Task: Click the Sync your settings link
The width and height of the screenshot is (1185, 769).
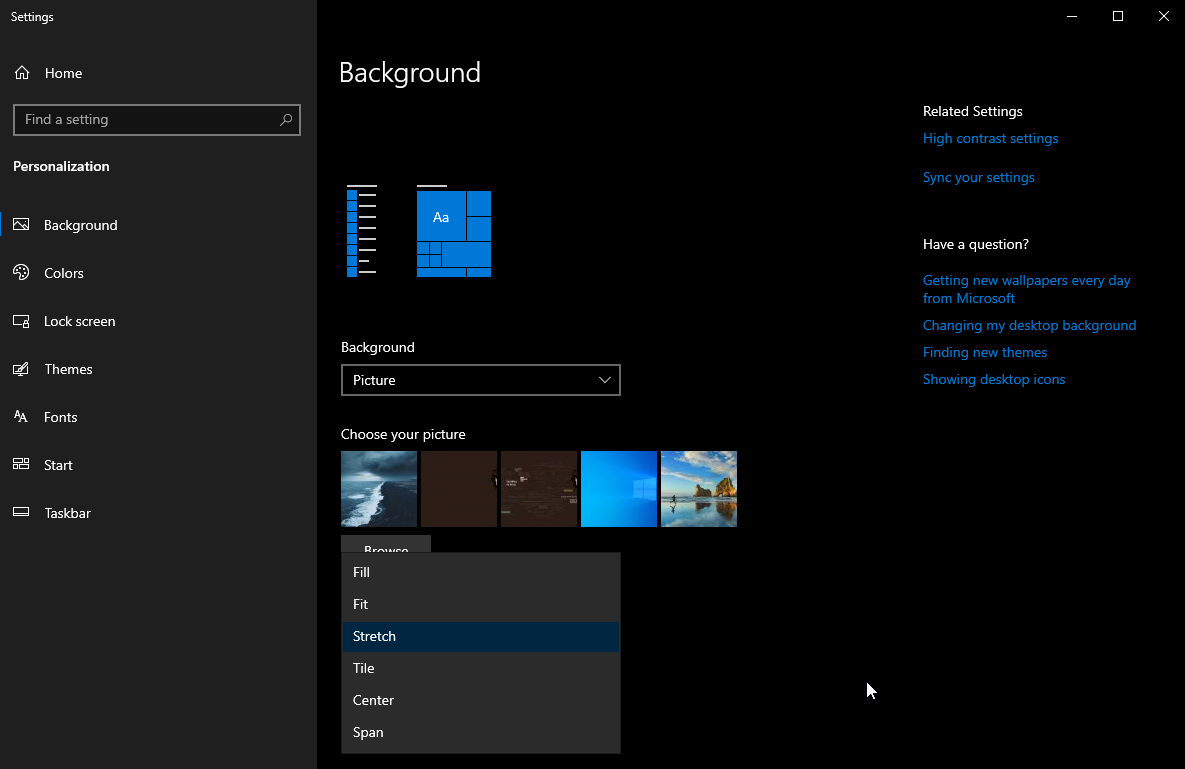Action: coord(978,177)
